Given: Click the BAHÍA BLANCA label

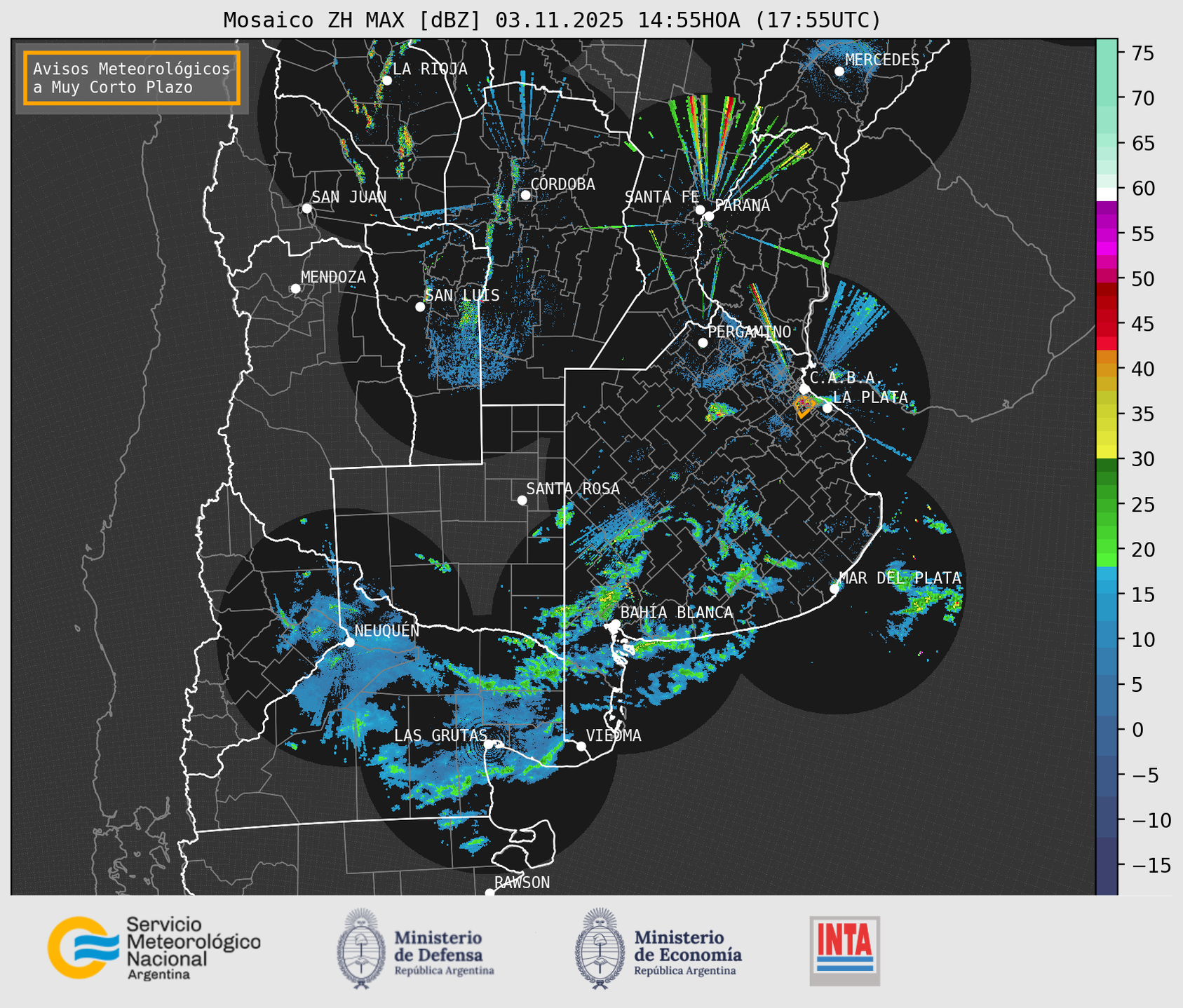Looking at the screenshot, I should point(677,613).
